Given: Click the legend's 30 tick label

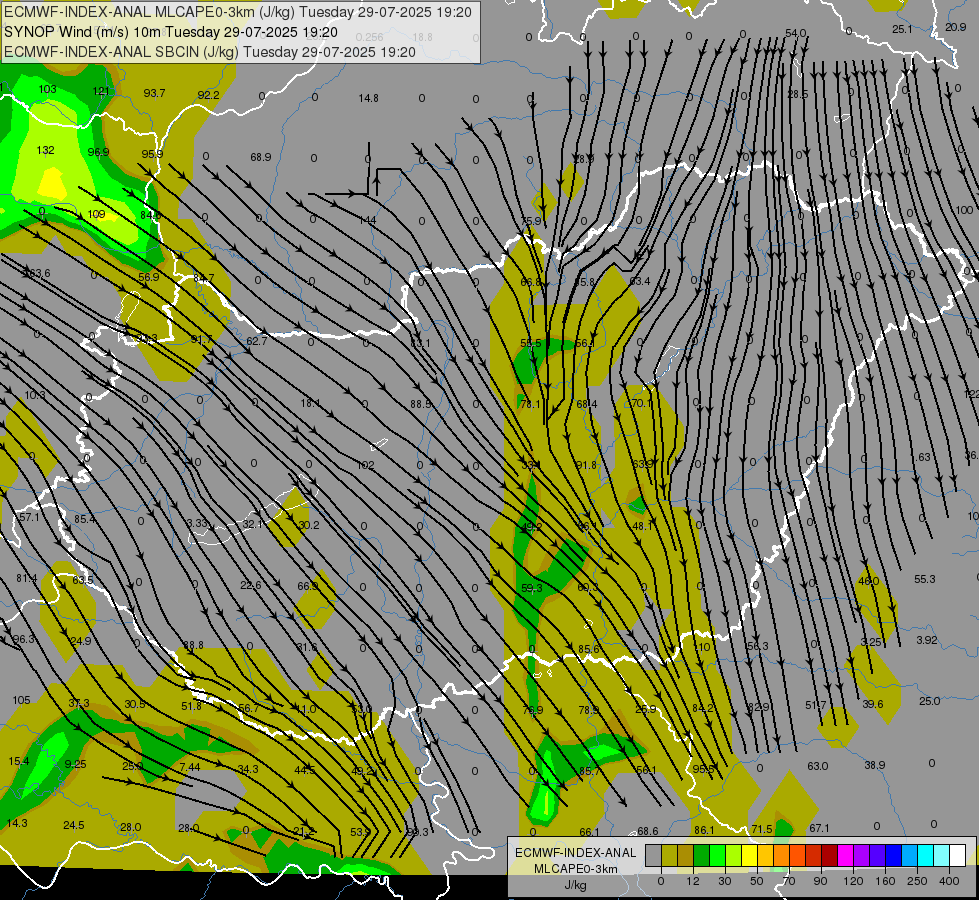Looking at the screenshot, I should 725,881.
